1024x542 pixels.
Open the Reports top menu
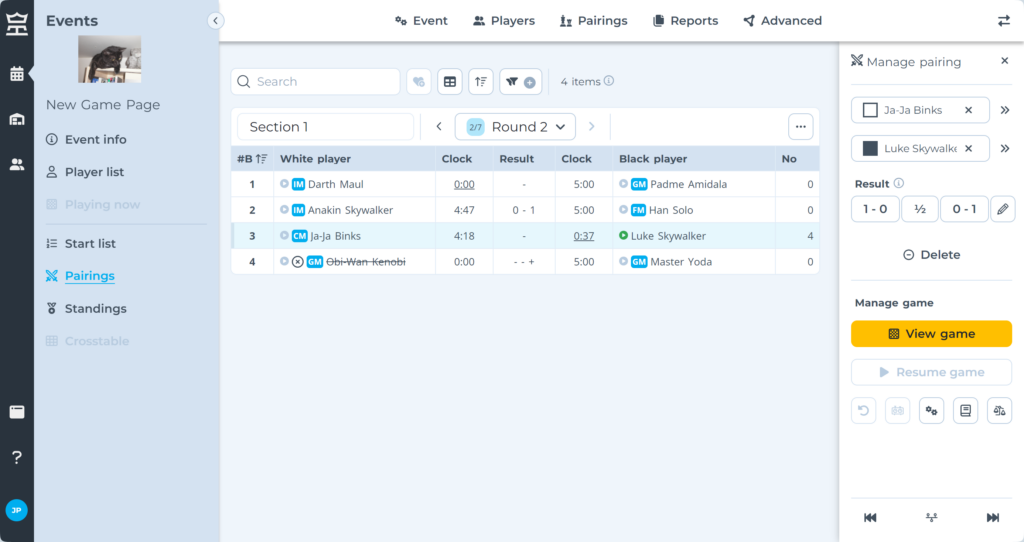pos(685,21)
